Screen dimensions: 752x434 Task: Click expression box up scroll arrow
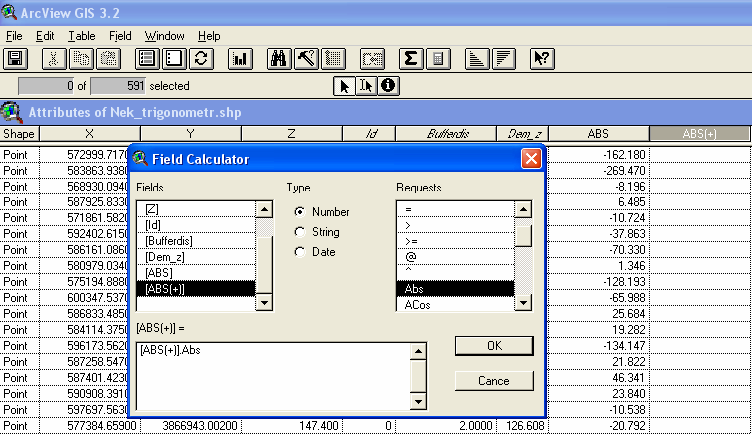pos(418,352)
